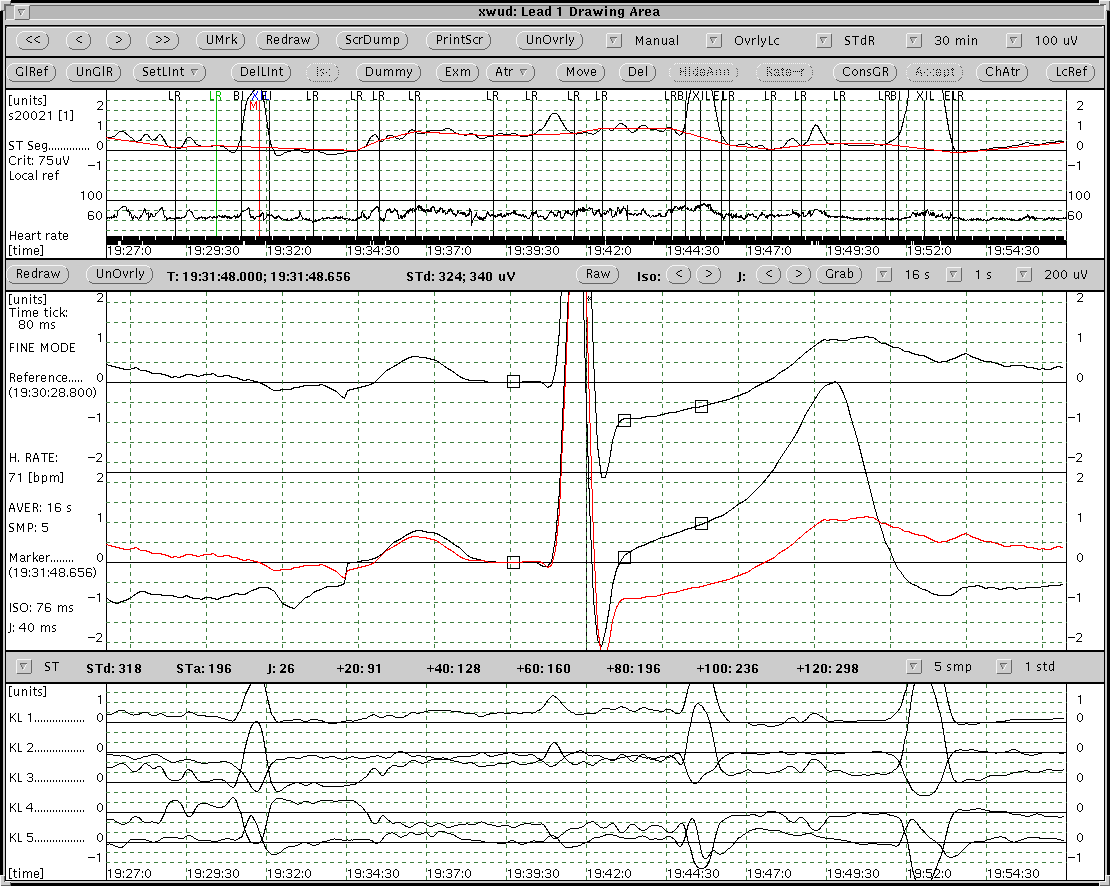The width and height of the screenshot is (1110, 886).
Task: Expand the 30 min time-scale dropdown
Action: point(914,41)
